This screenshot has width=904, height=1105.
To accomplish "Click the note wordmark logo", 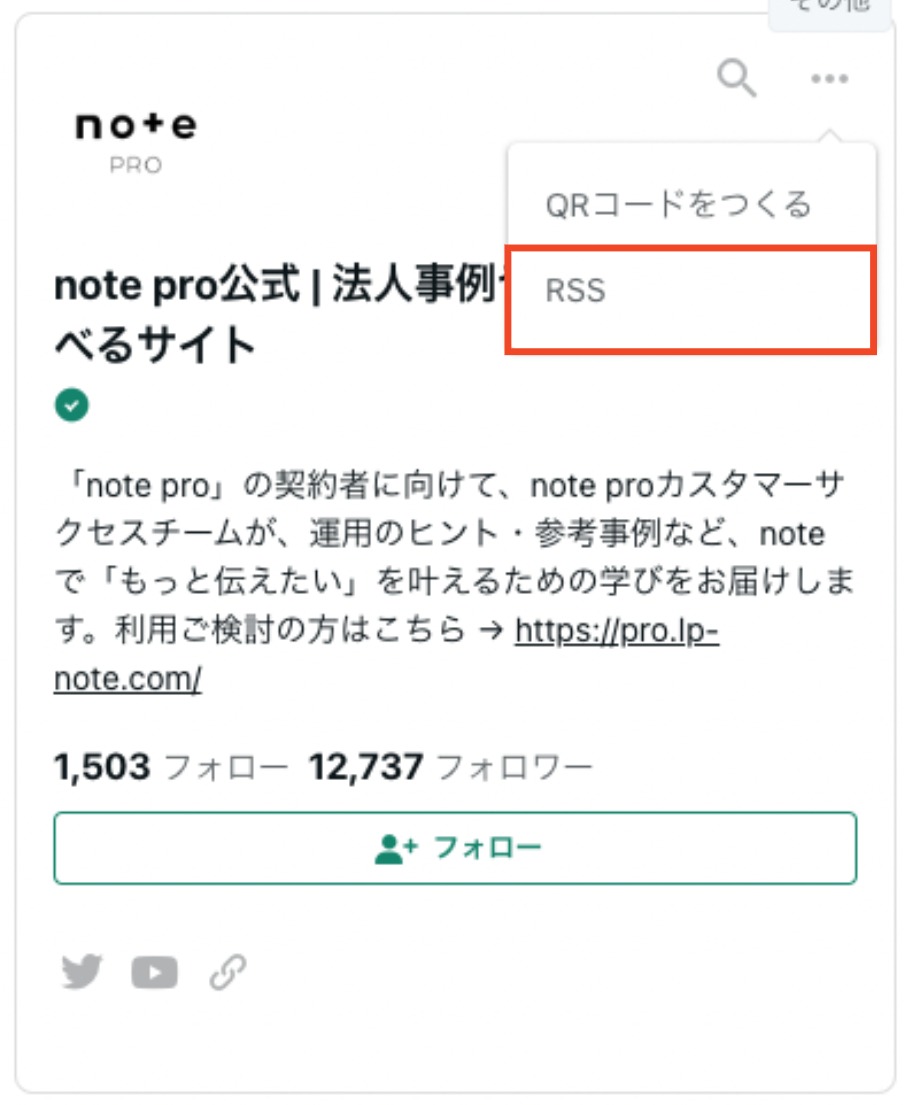I will (136, 125).
